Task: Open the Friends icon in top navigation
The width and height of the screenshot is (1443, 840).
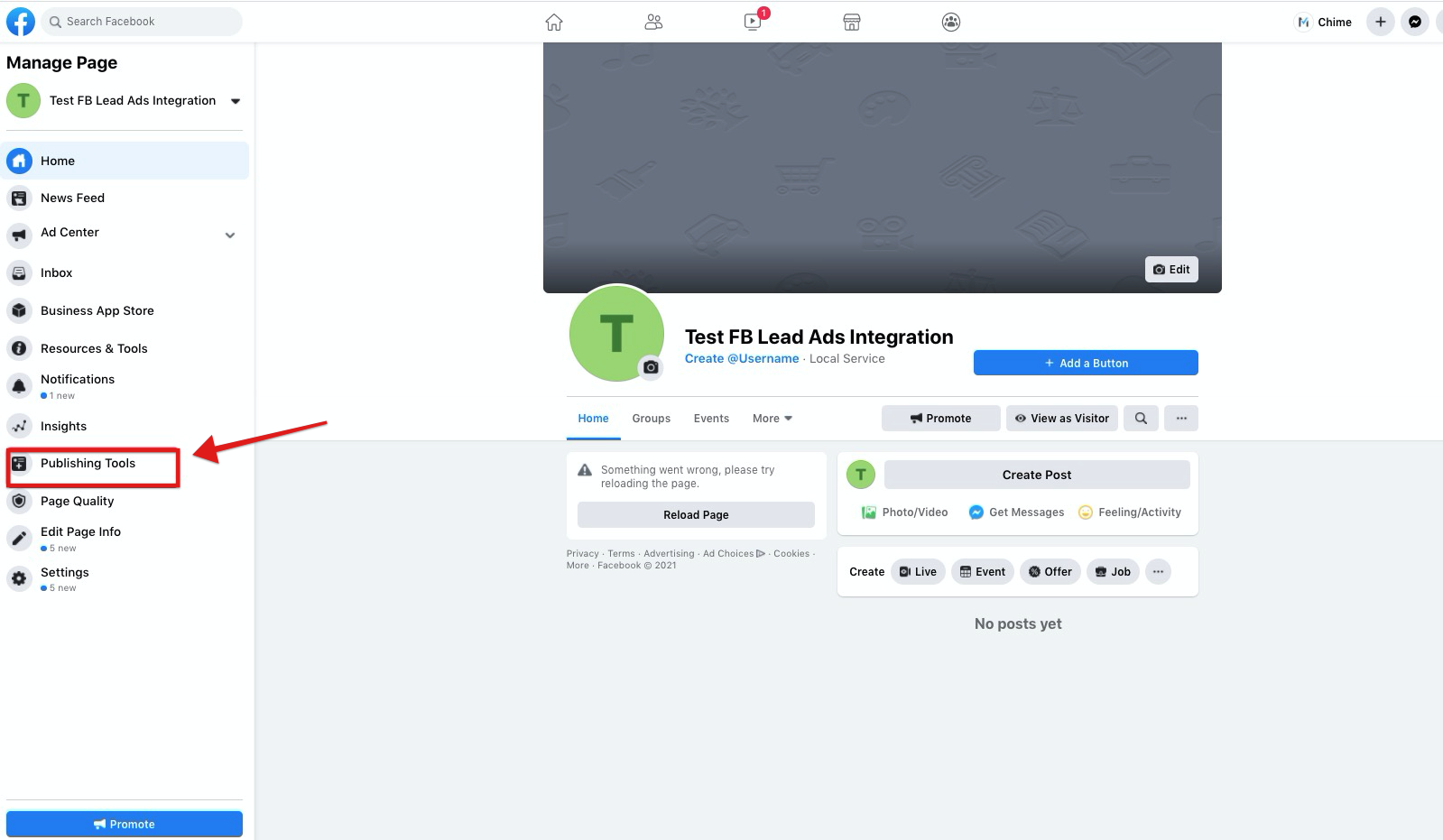Action: 653,22
